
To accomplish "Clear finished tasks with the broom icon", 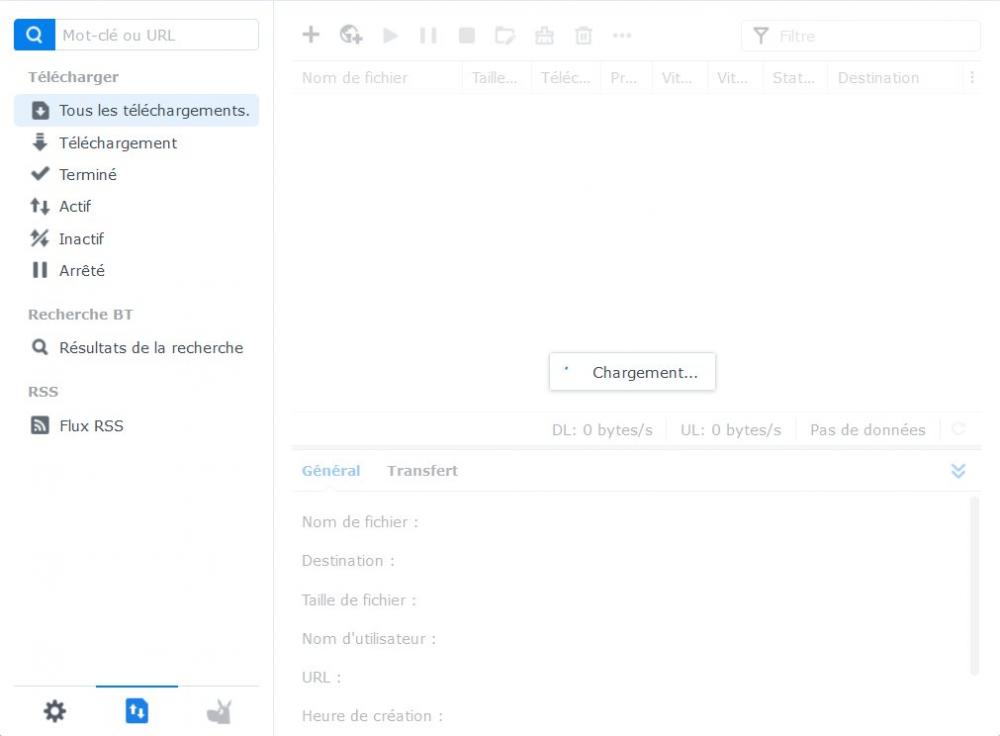I will [544, 35].
